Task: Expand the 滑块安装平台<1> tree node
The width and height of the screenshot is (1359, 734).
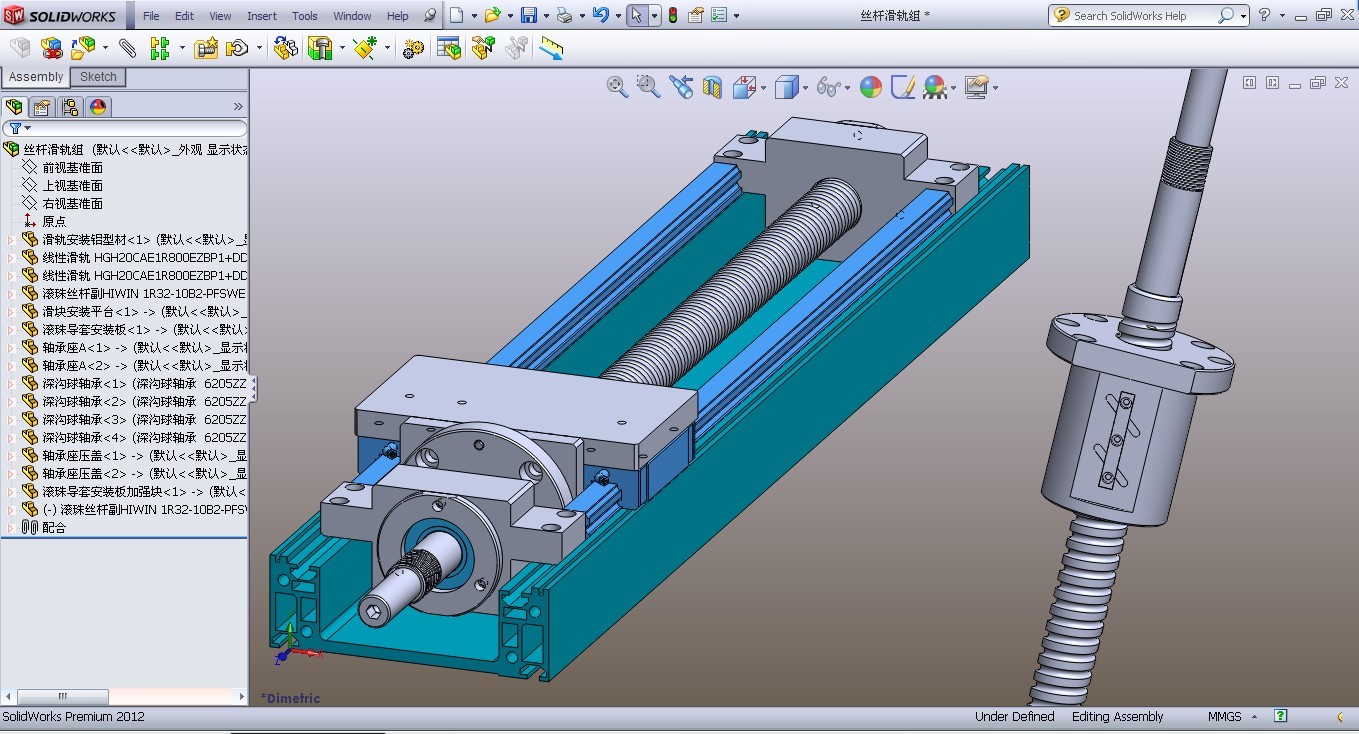Action: click(11, 312)
